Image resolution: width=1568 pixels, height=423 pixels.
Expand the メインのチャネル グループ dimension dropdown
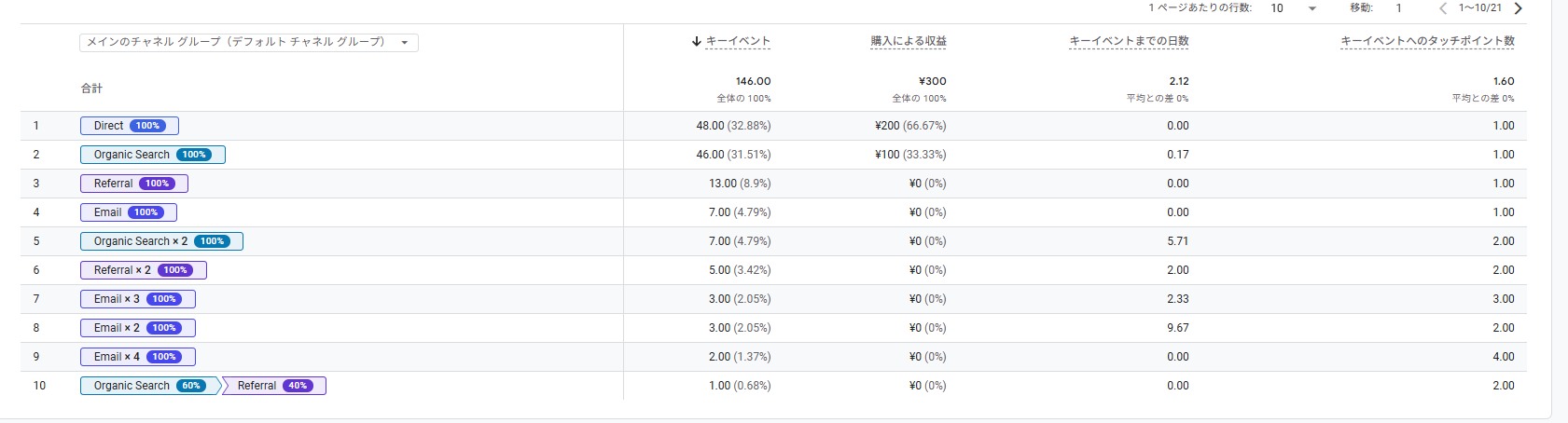click(x=249, y=42)
